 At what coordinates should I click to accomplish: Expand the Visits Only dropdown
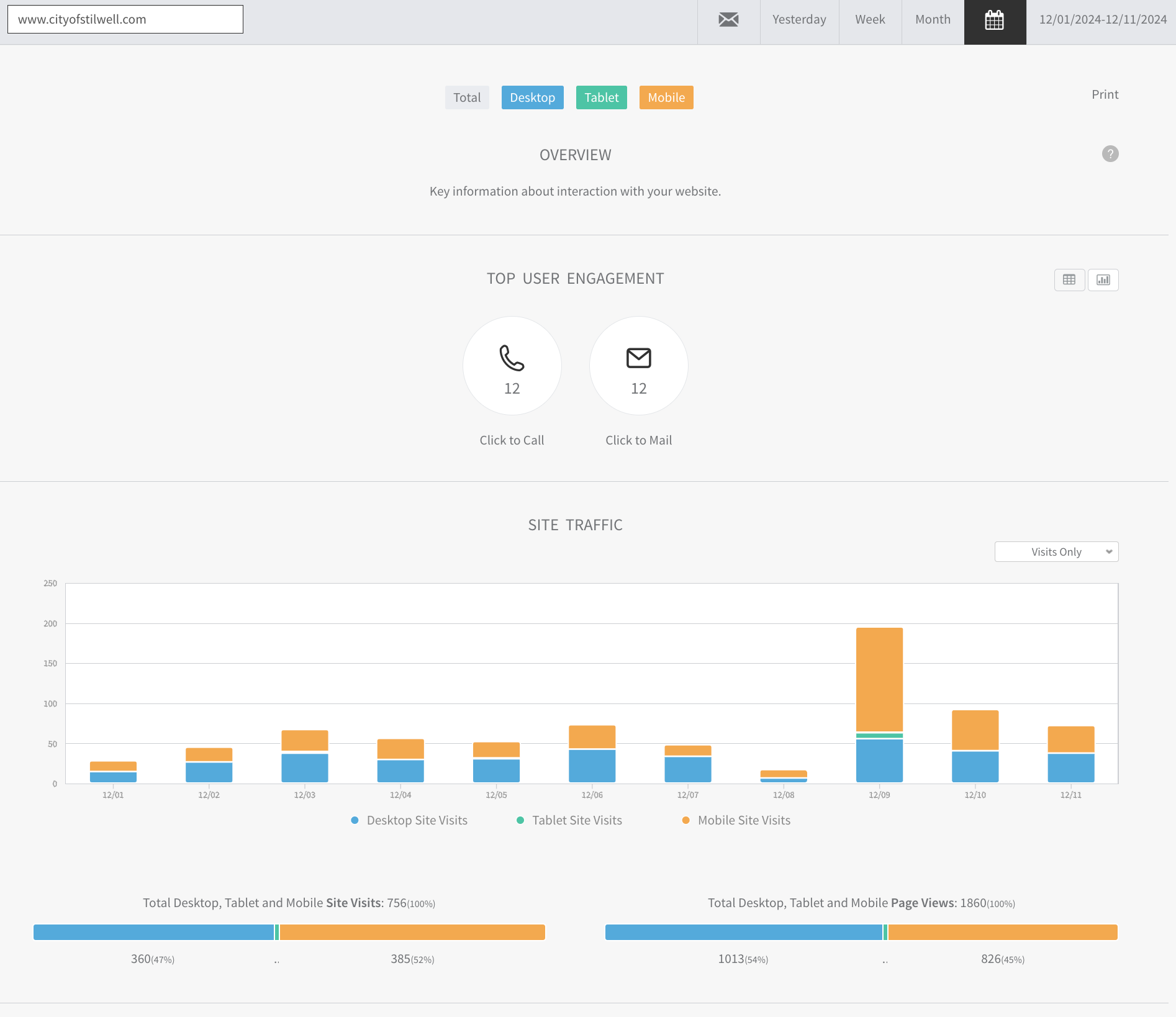pos(1056,552)
